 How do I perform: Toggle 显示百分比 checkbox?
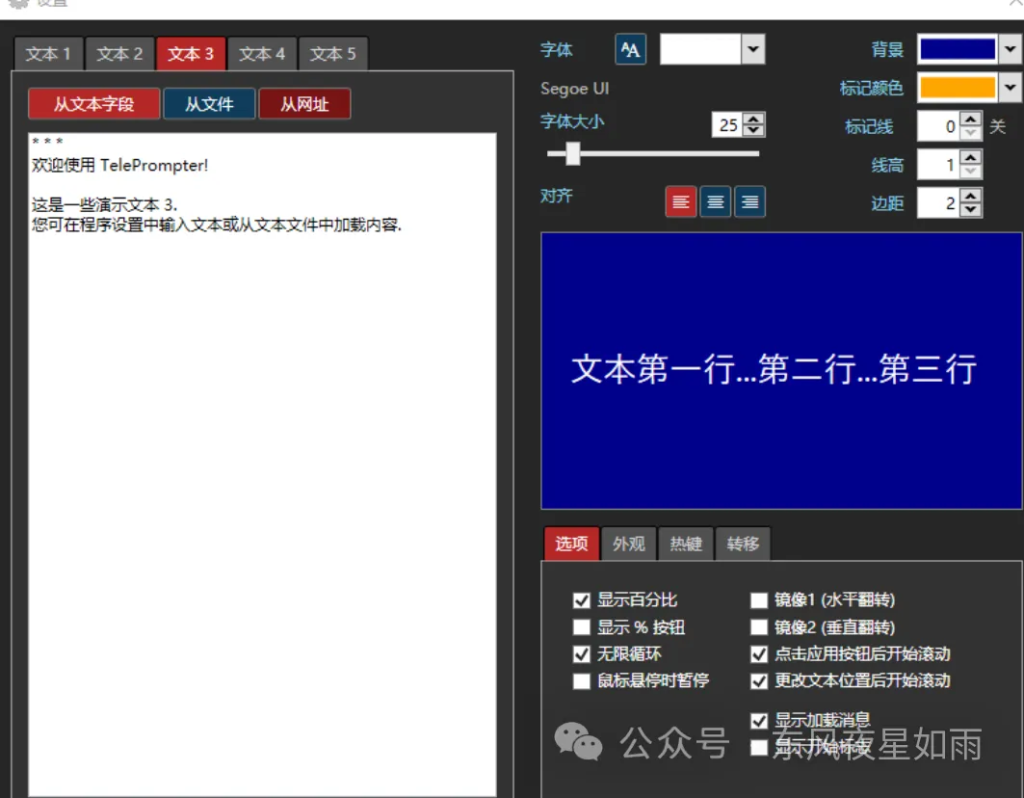[x=581, y=600]
